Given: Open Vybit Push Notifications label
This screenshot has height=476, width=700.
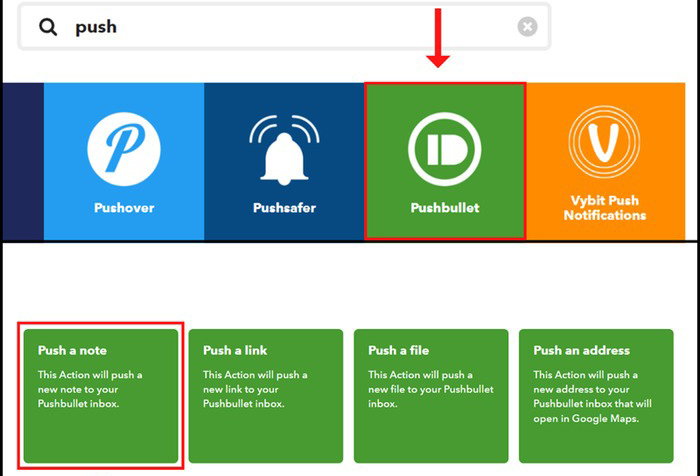Looking at the screenshot, I should click(605, 208).
